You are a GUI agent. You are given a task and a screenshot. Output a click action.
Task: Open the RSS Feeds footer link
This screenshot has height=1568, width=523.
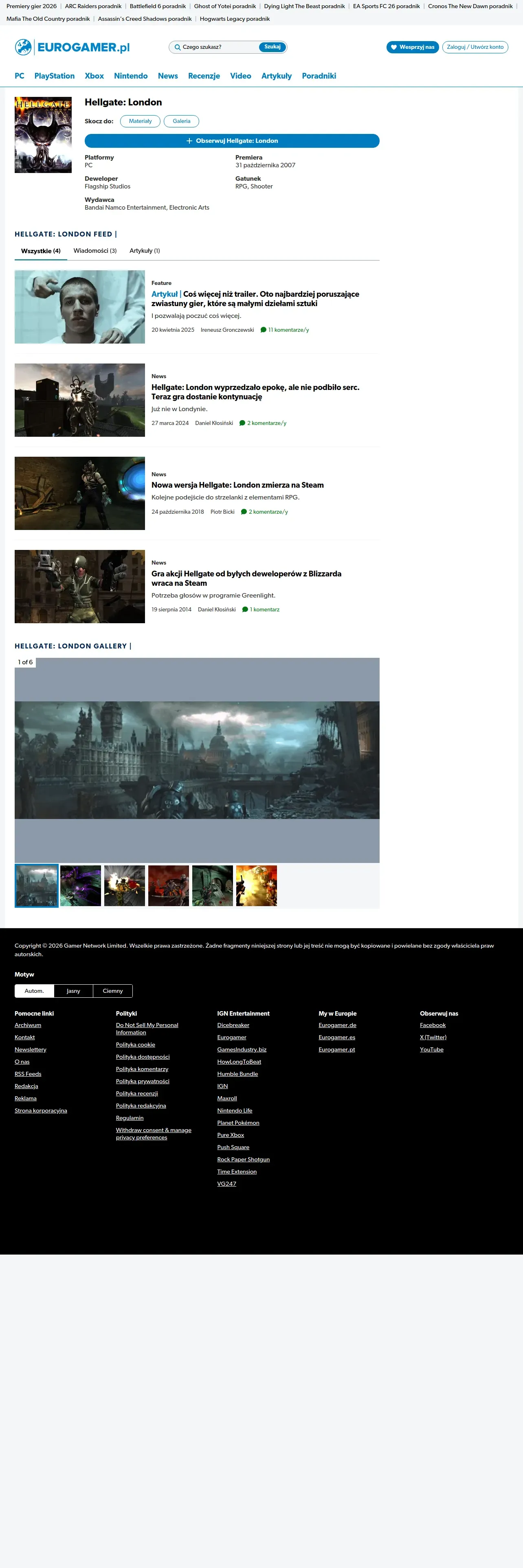(28, 1074)
